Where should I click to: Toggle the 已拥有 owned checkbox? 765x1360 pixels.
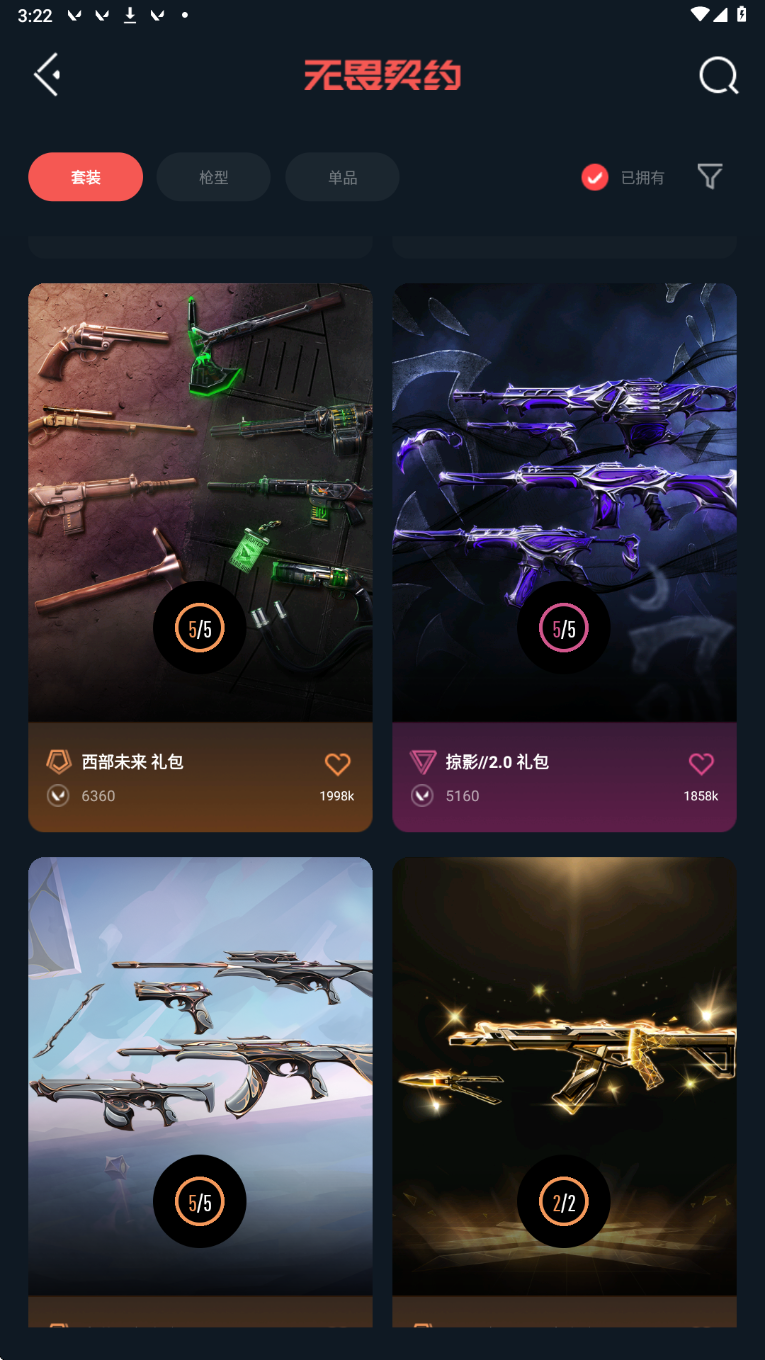point(595,177)
